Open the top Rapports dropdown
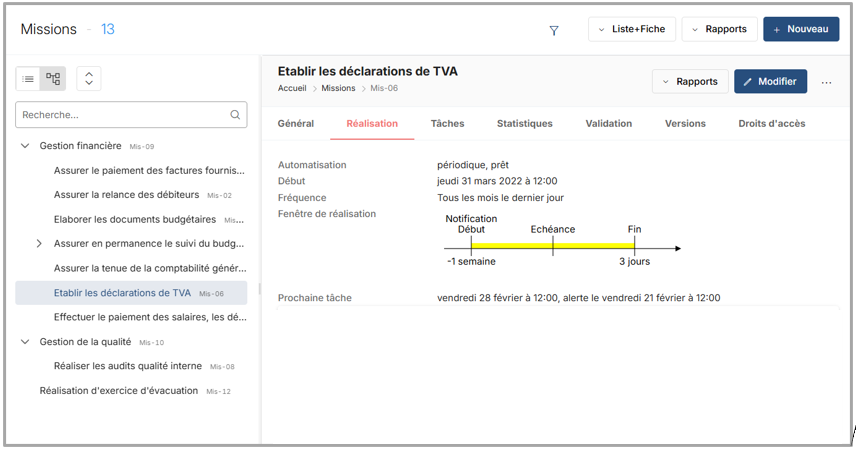Viewport: 857px width, 452px height. tap(719, 29)
